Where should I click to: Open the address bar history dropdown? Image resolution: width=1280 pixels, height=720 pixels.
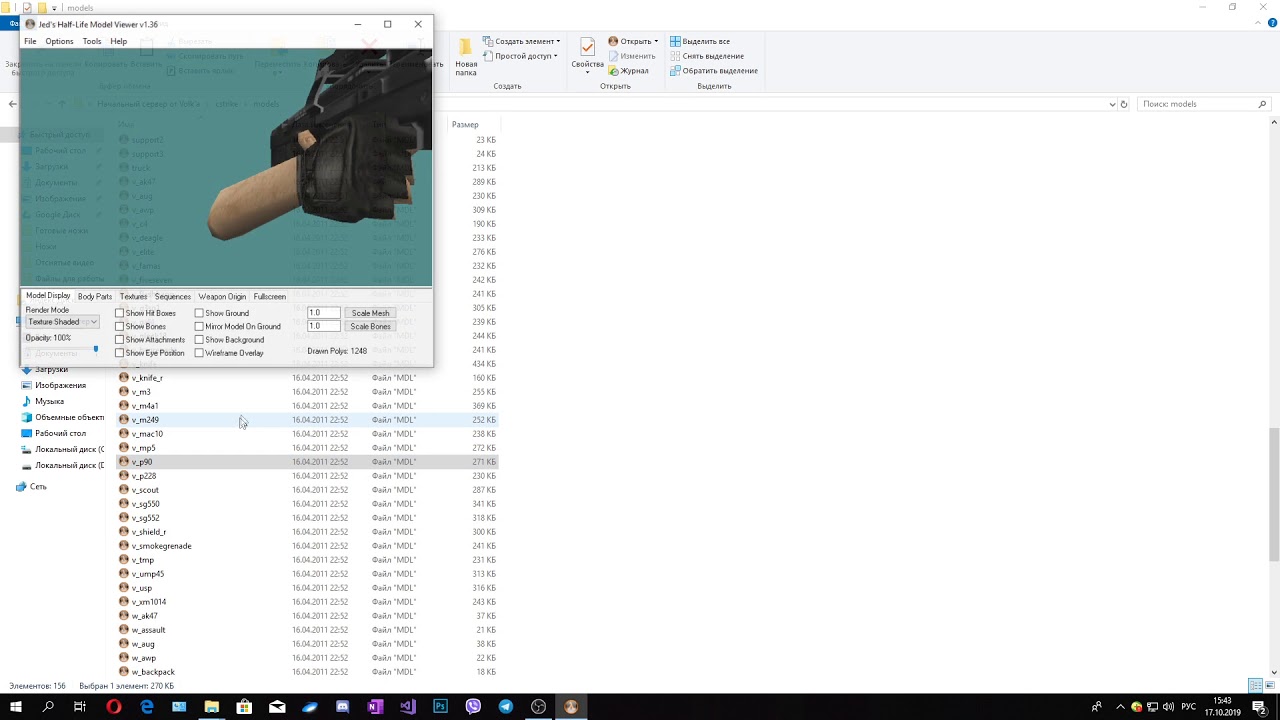(1112, 104)
